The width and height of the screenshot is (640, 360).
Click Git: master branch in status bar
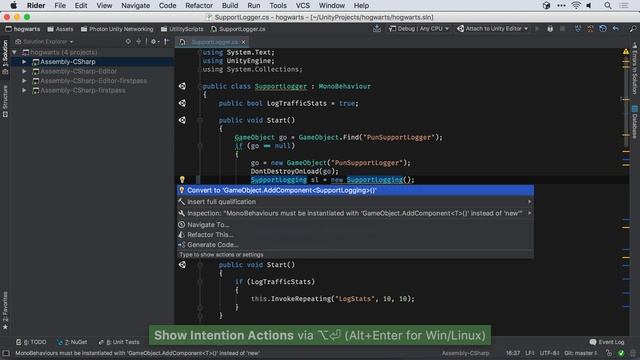[581, 353]
